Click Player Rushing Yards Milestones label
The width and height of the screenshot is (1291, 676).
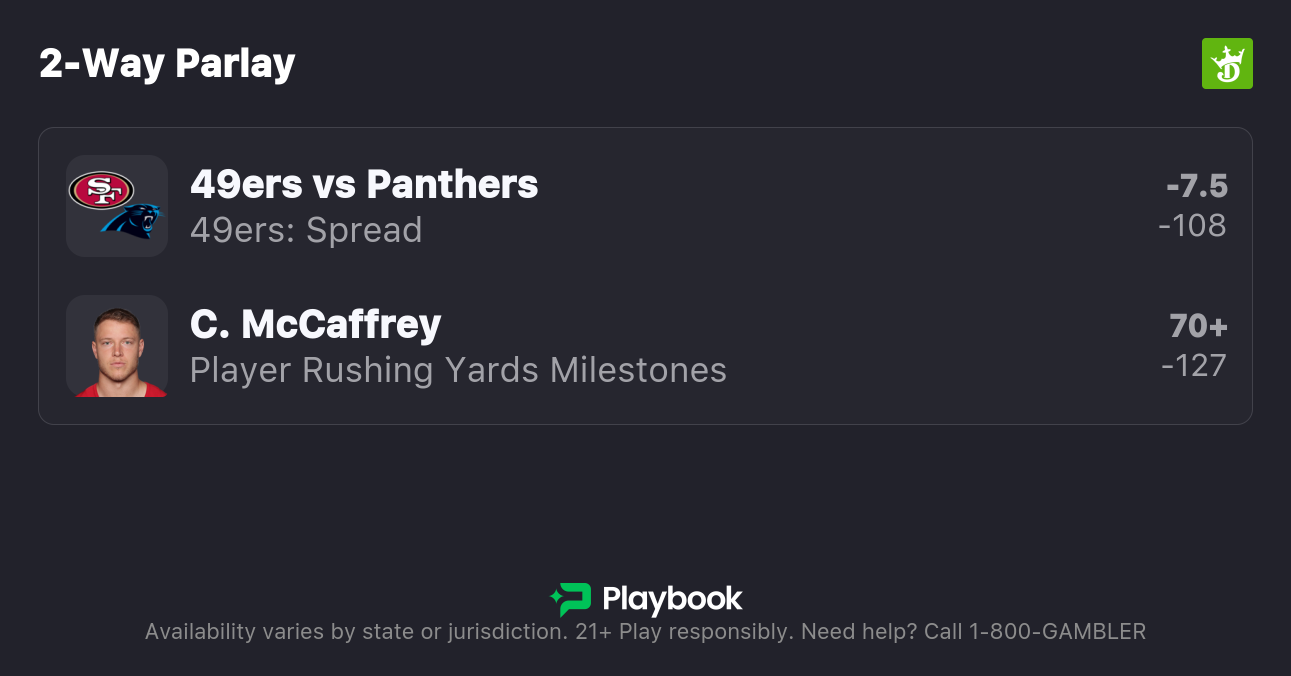(x=458, y=370)
